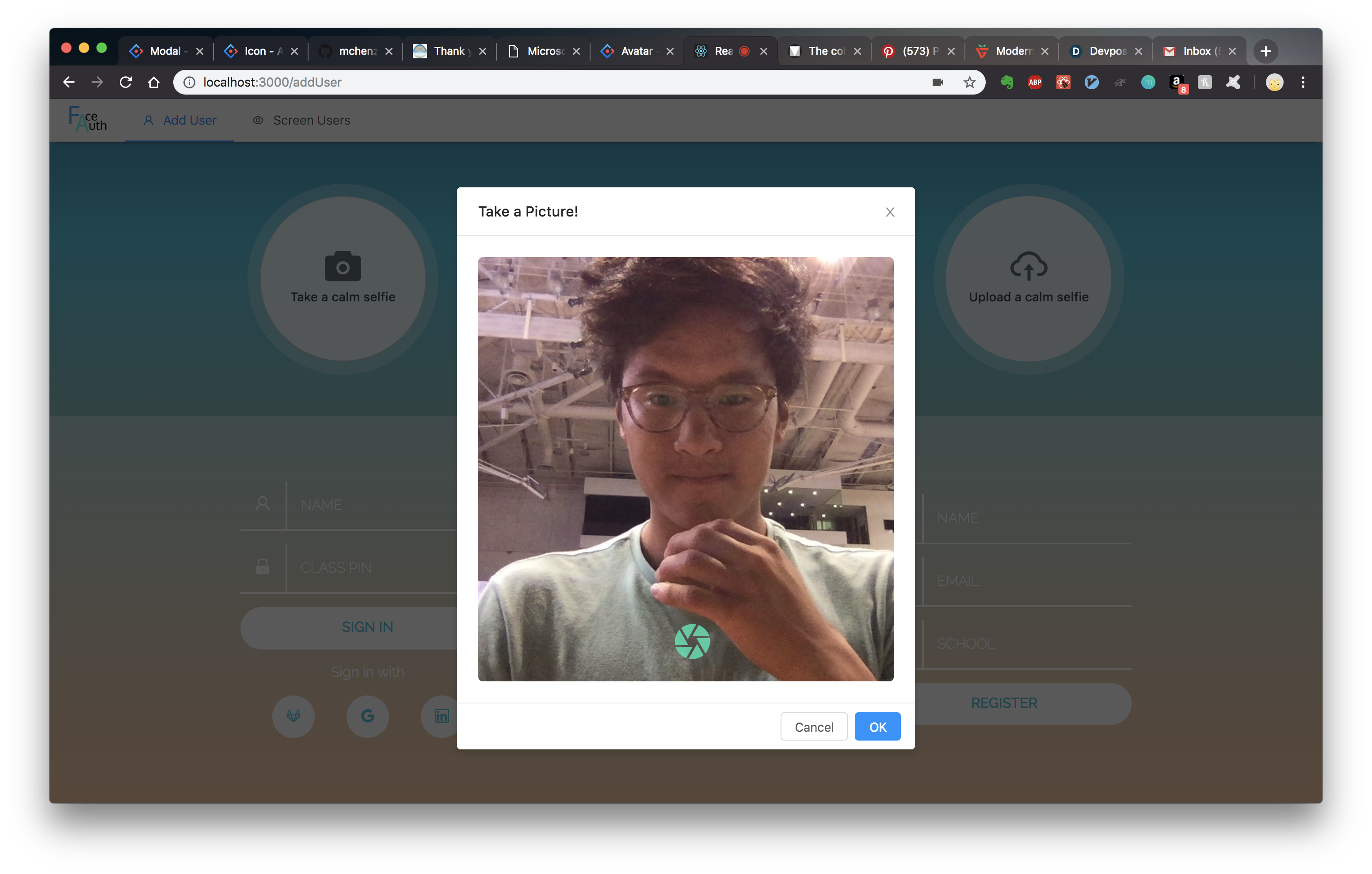Click the video camera icon in the address bar

(x=937, y=82)
